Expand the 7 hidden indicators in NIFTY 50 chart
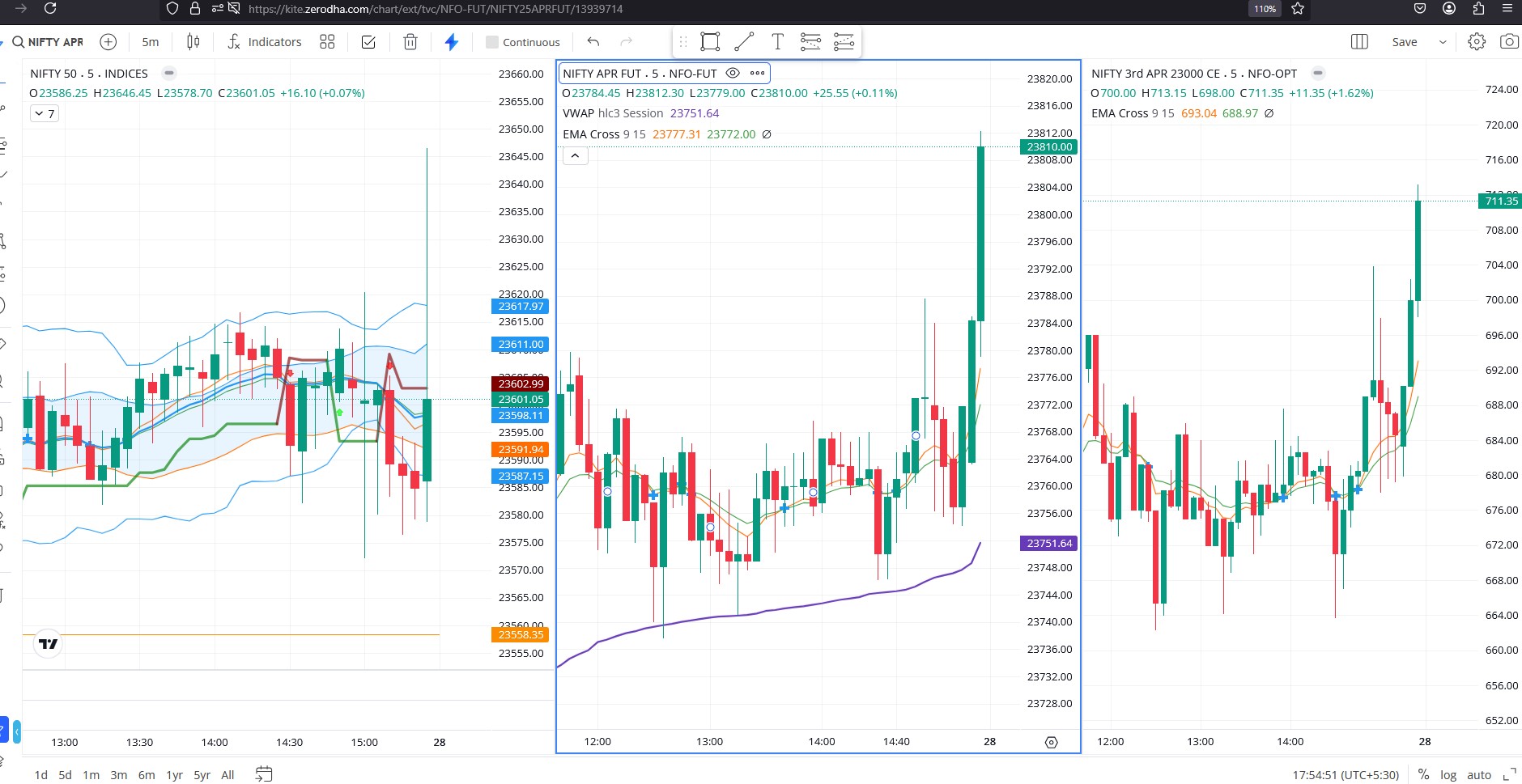Screen dimensions: 1522x784 [x=45, y=114]
